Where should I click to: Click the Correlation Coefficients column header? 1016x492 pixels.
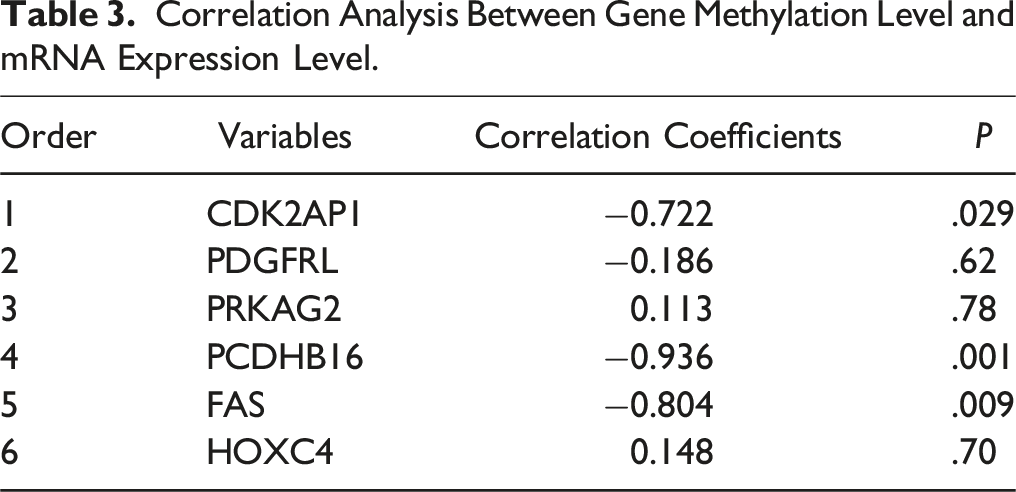(658, 137)
